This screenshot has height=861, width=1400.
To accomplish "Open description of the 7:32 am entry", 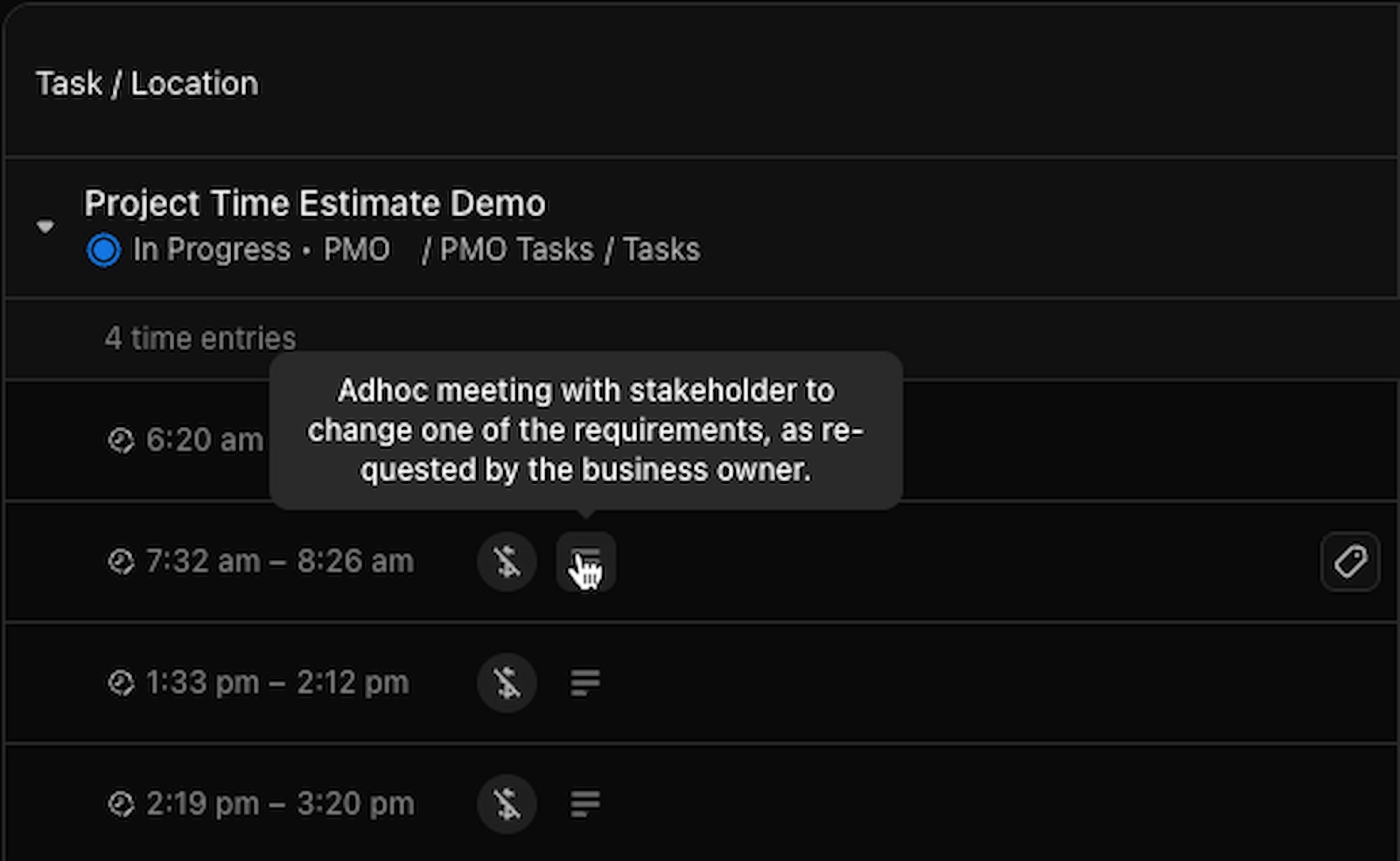I will click(585, 562).
